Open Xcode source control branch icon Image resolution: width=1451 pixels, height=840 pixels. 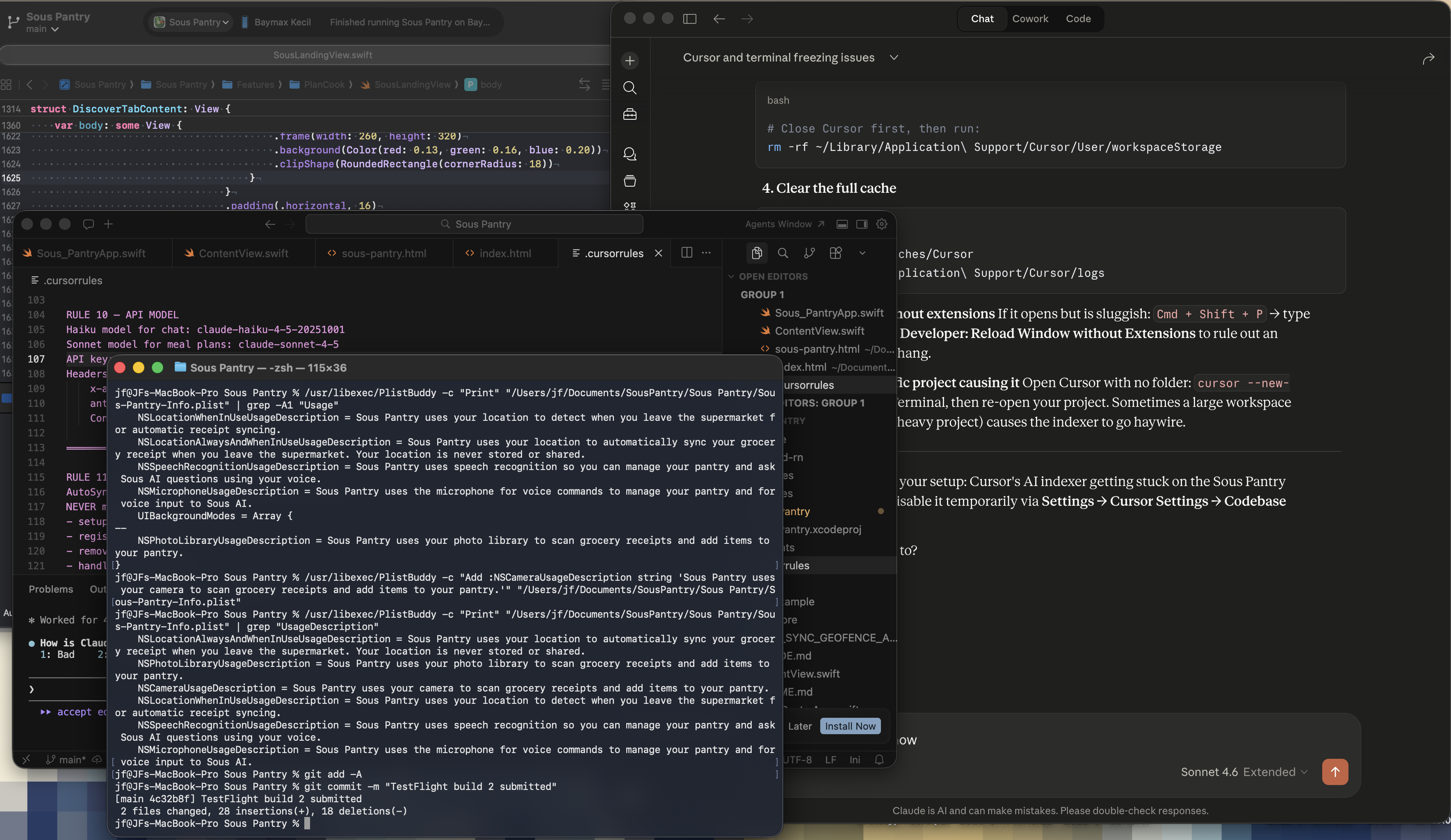point(13,23)
